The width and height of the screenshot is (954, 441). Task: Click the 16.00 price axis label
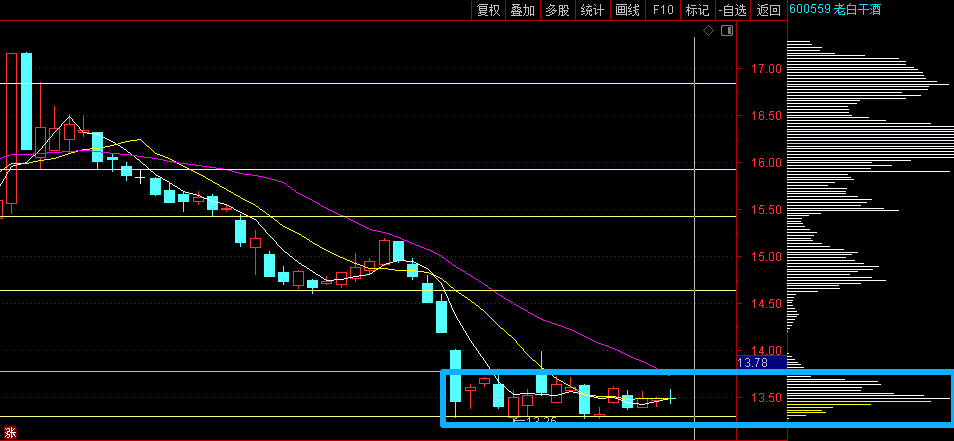pyautogui.click(x=765, y=162)
